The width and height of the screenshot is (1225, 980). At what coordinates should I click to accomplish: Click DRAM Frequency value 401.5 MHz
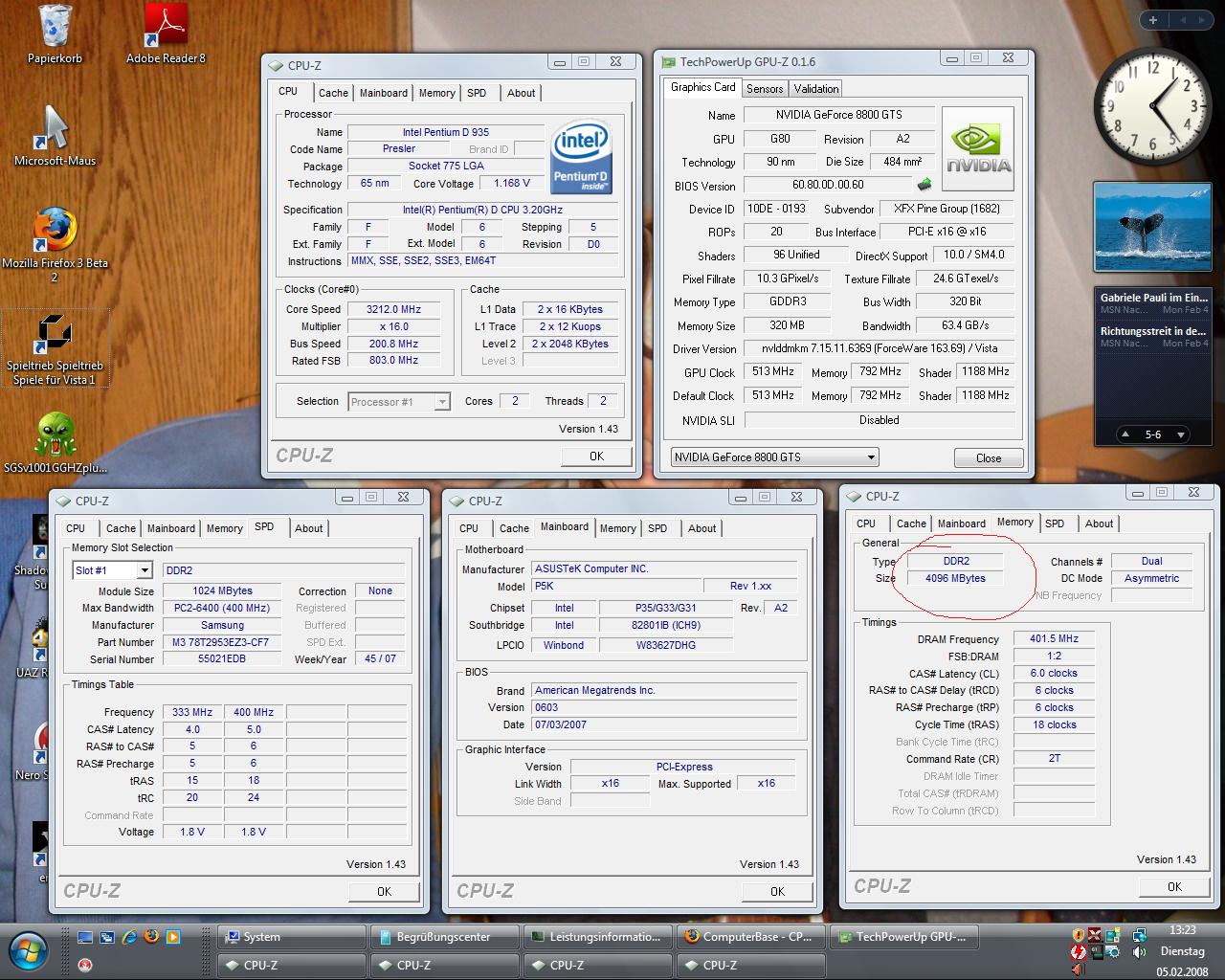pos(1054,638)
